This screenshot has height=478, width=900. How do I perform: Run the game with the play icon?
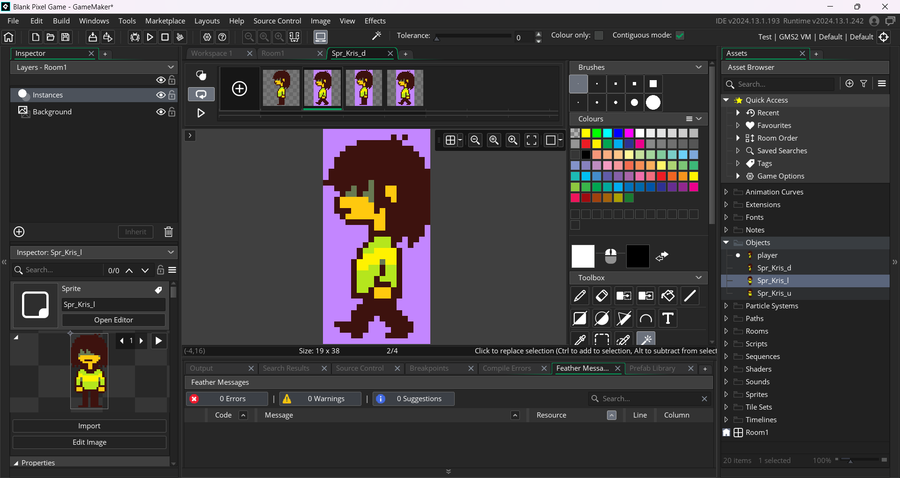[x=150, y=37]
